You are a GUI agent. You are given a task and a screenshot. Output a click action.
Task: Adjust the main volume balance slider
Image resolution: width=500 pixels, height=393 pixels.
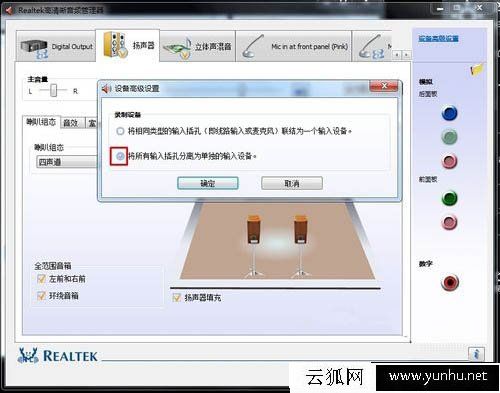coord(53,90)
